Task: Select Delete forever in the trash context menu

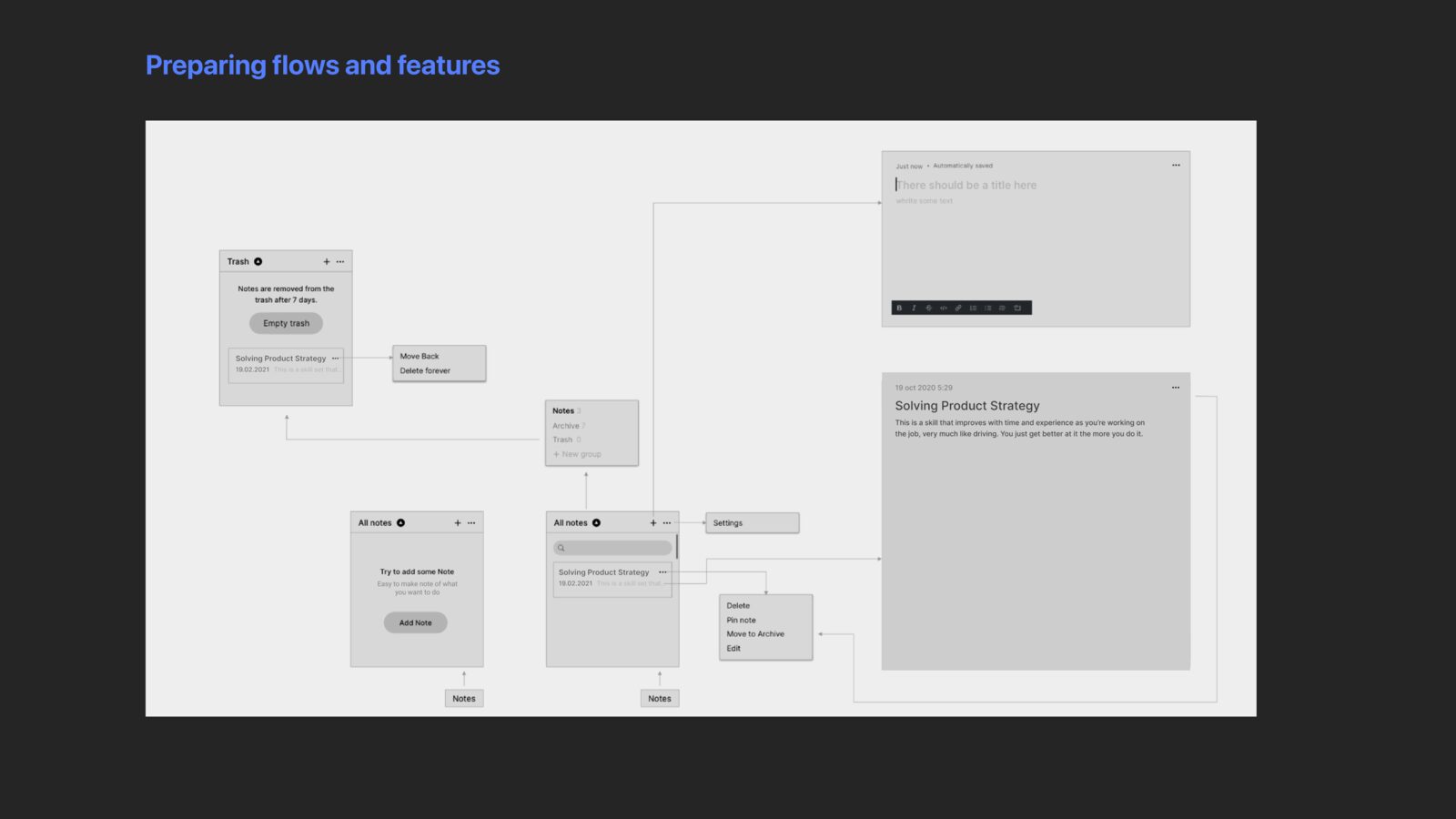Action: coord(425,370)
